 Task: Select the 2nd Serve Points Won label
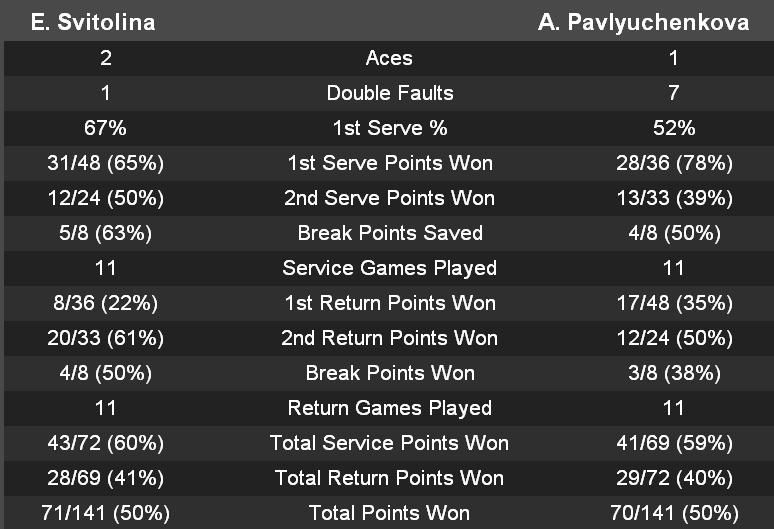point(389,198)
